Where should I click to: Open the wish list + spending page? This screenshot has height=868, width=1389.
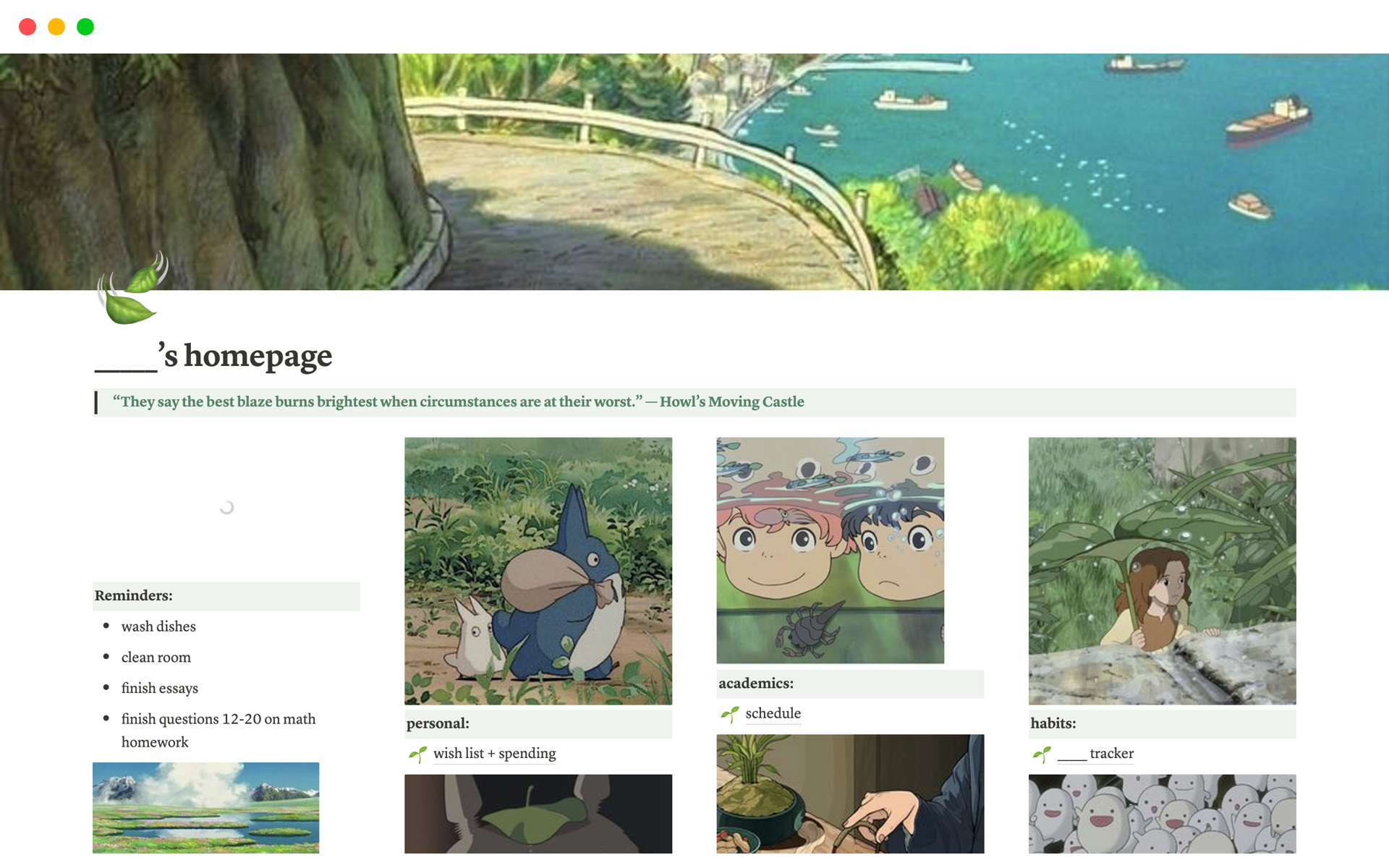(x=495, y=754)
